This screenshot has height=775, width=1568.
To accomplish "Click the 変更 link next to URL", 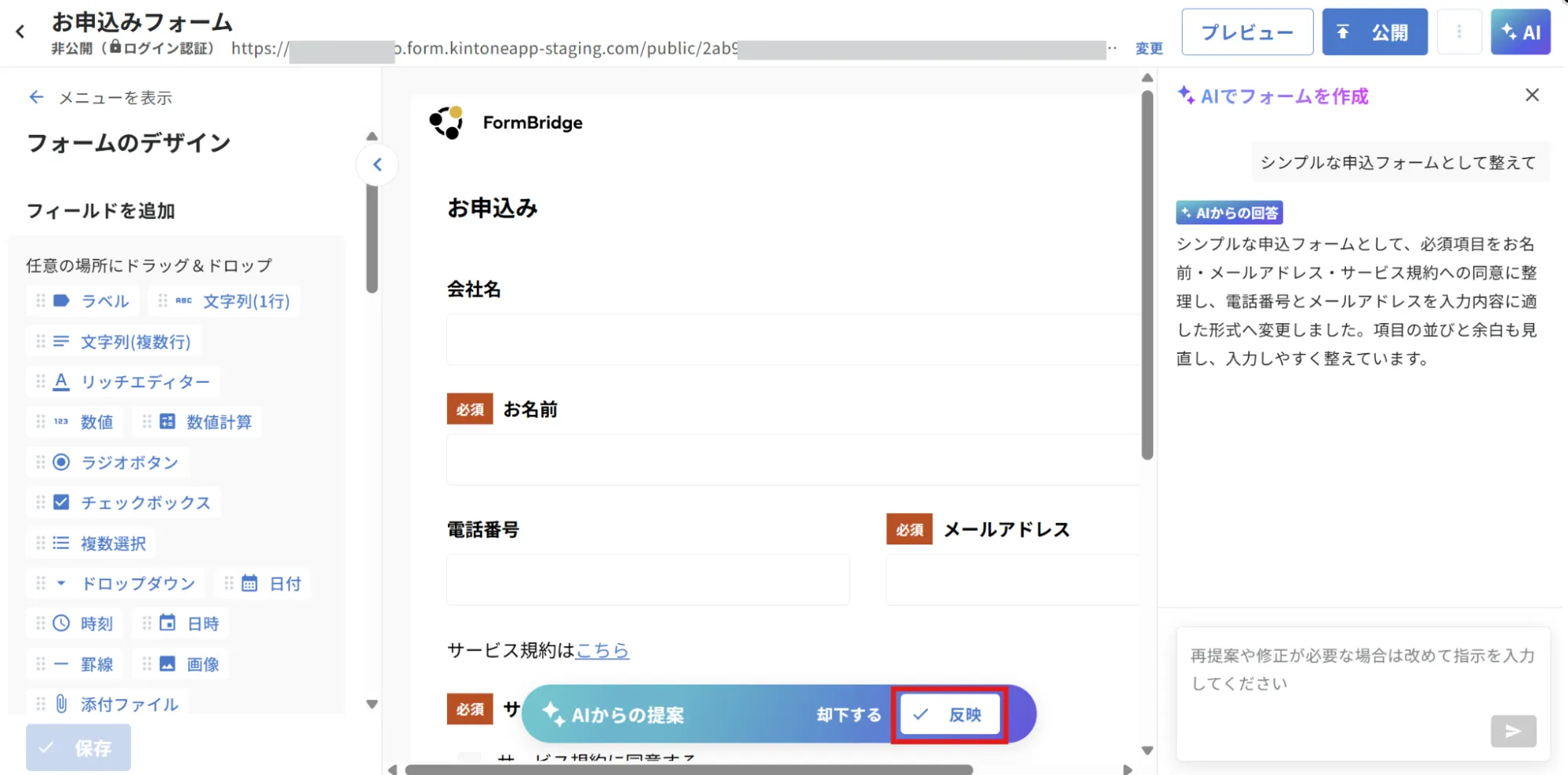I will (x=1149, y=49).
